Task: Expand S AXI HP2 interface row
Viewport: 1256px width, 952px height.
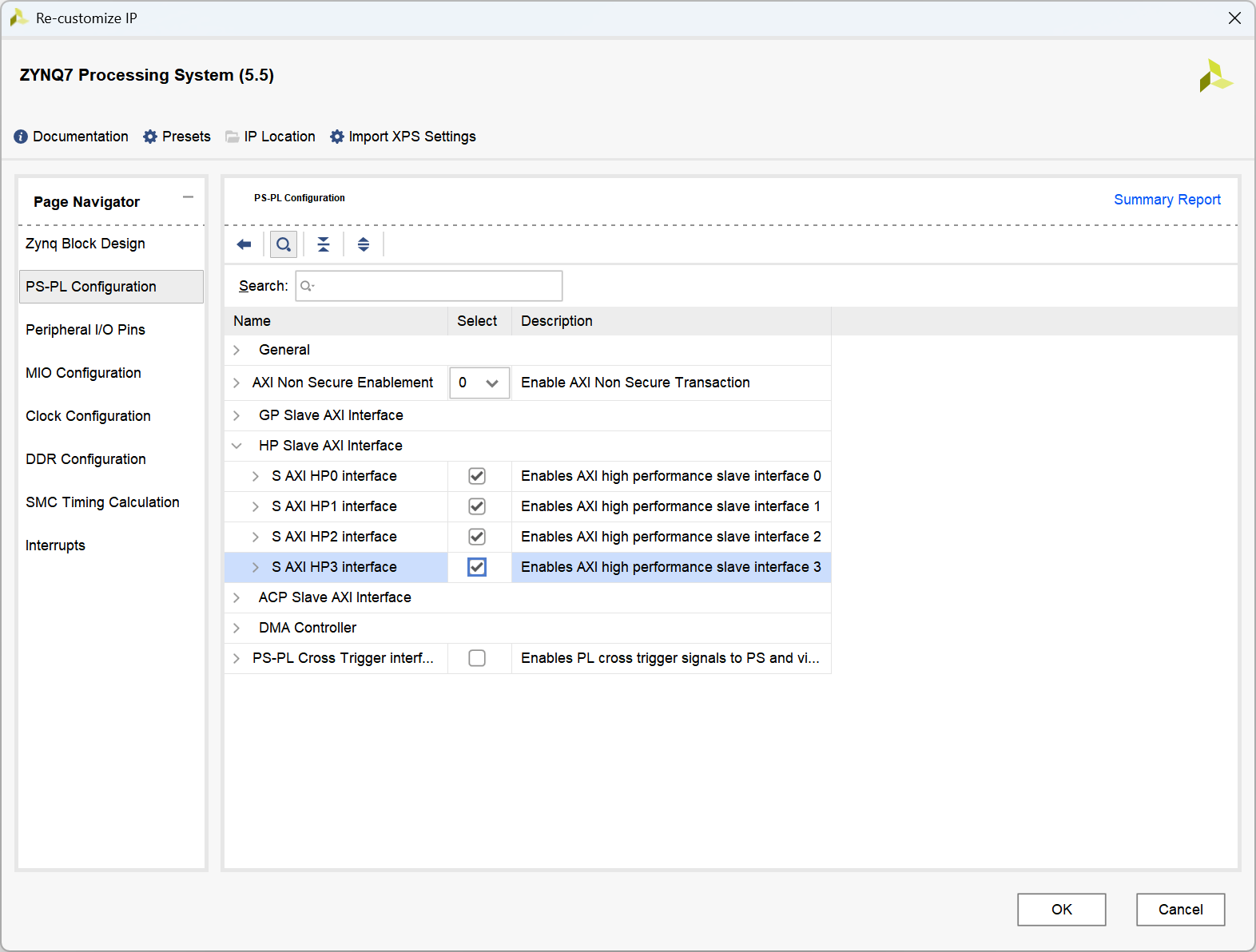Action: coord(256,537)
